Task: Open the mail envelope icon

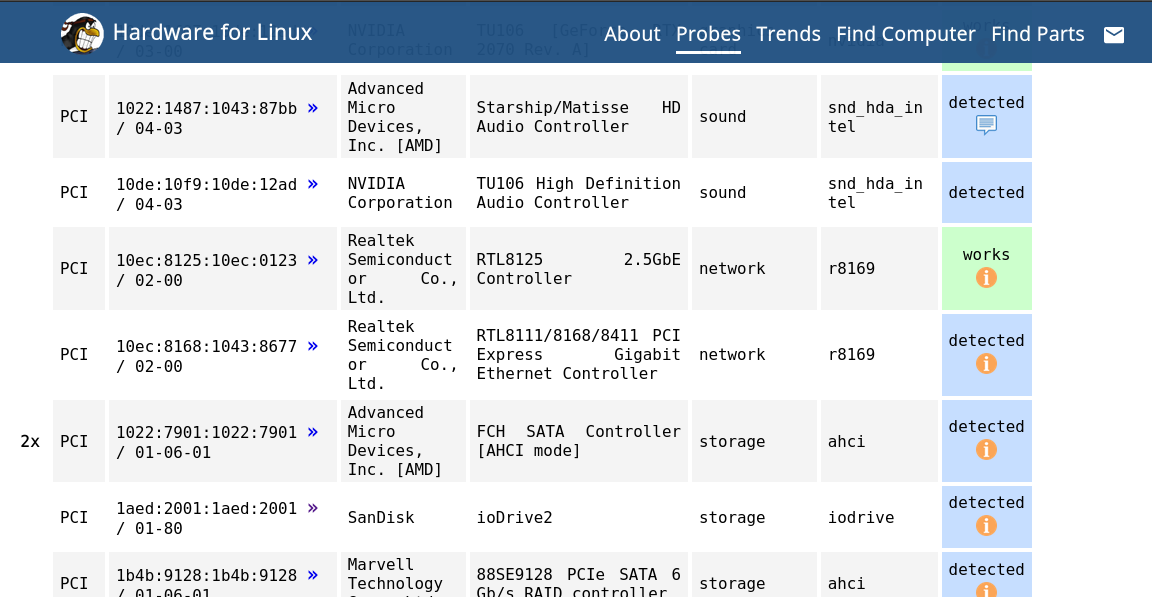Action: click(1113, 35)
